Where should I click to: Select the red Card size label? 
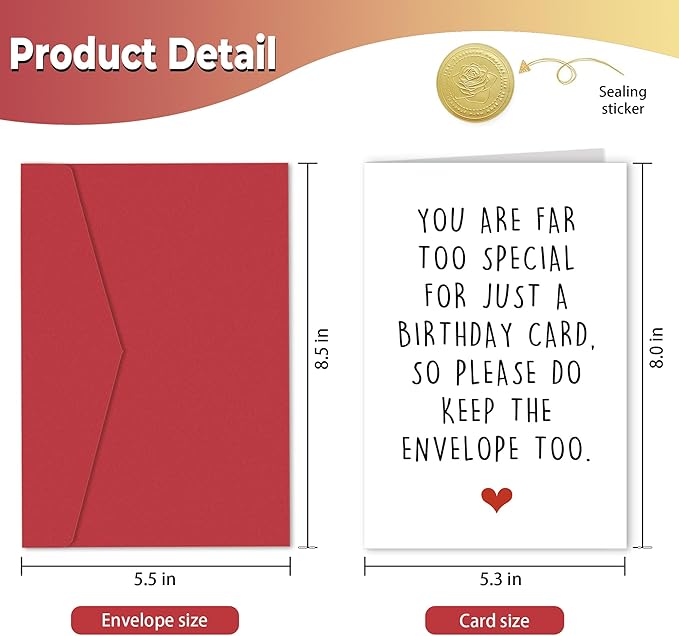click(x=494, y=620)
